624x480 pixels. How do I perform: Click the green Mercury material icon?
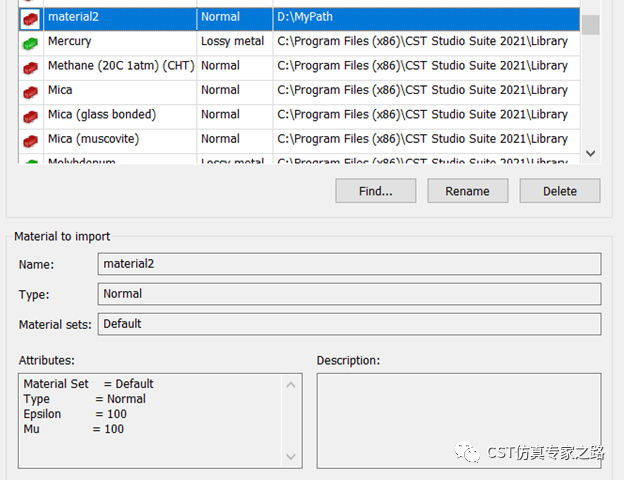pos(30,43)
